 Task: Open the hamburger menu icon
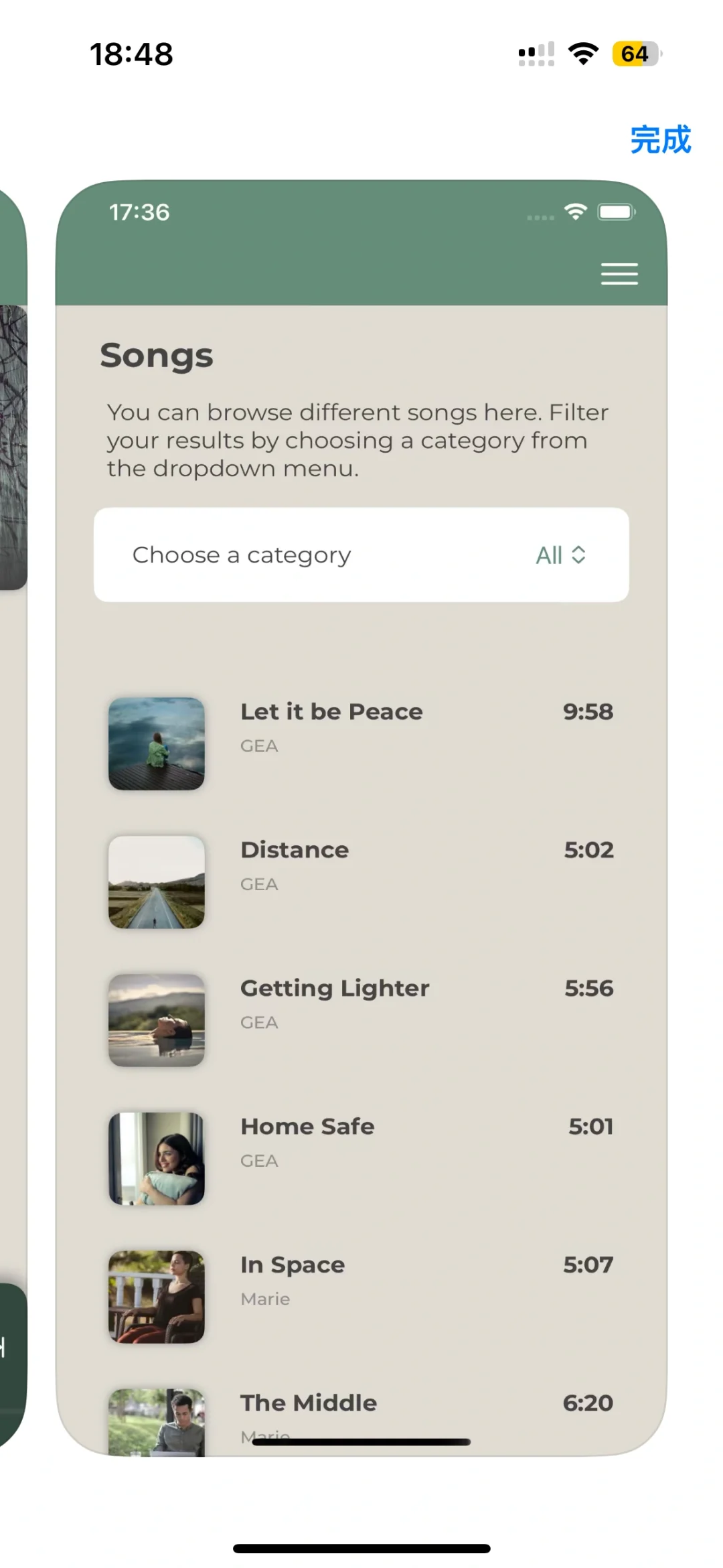619,274
